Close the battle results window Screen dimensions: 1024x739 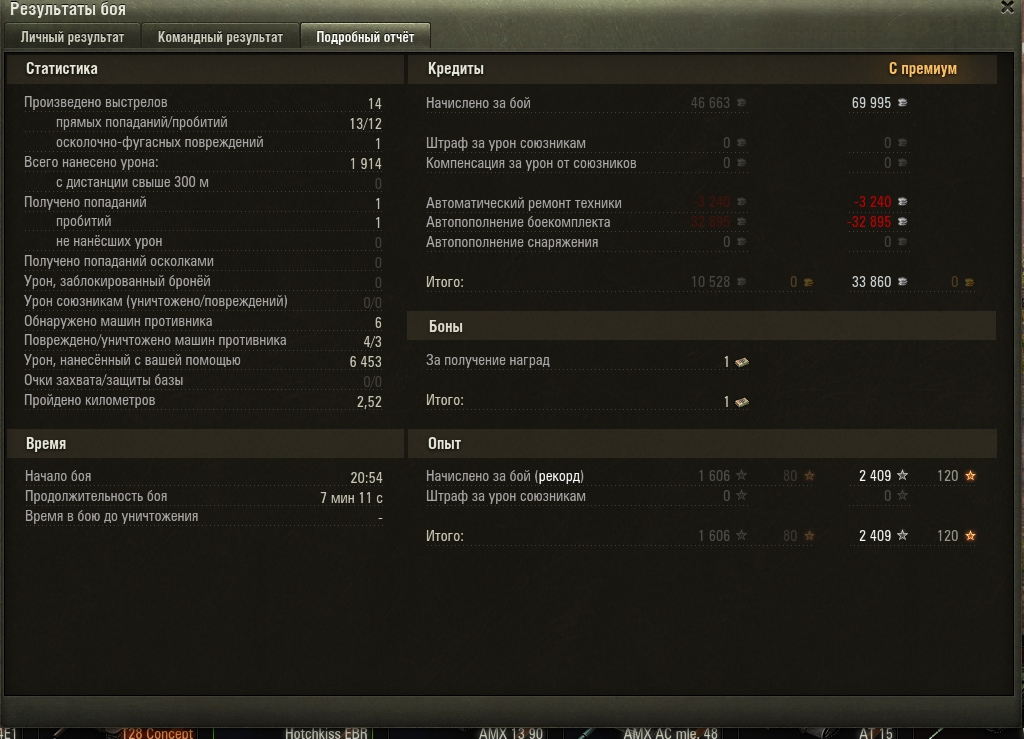pos(1008,7)
